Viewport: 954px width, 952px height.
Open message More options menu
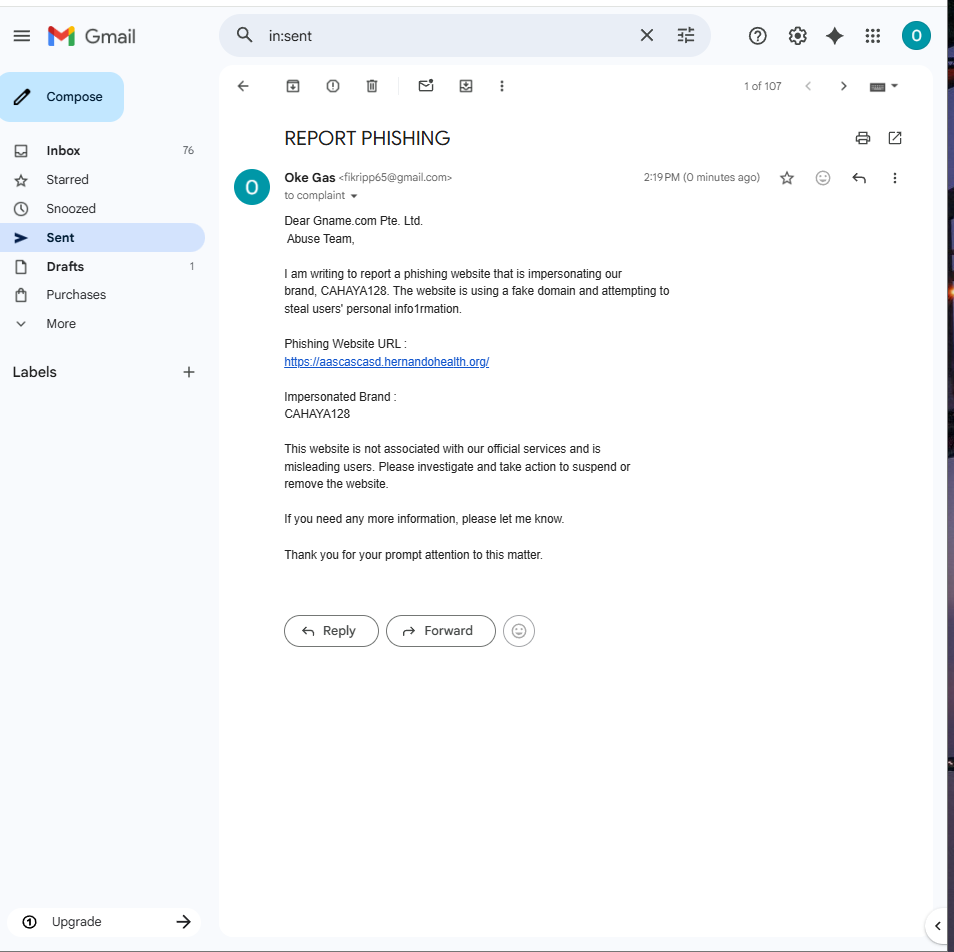[x=894, y=178]
